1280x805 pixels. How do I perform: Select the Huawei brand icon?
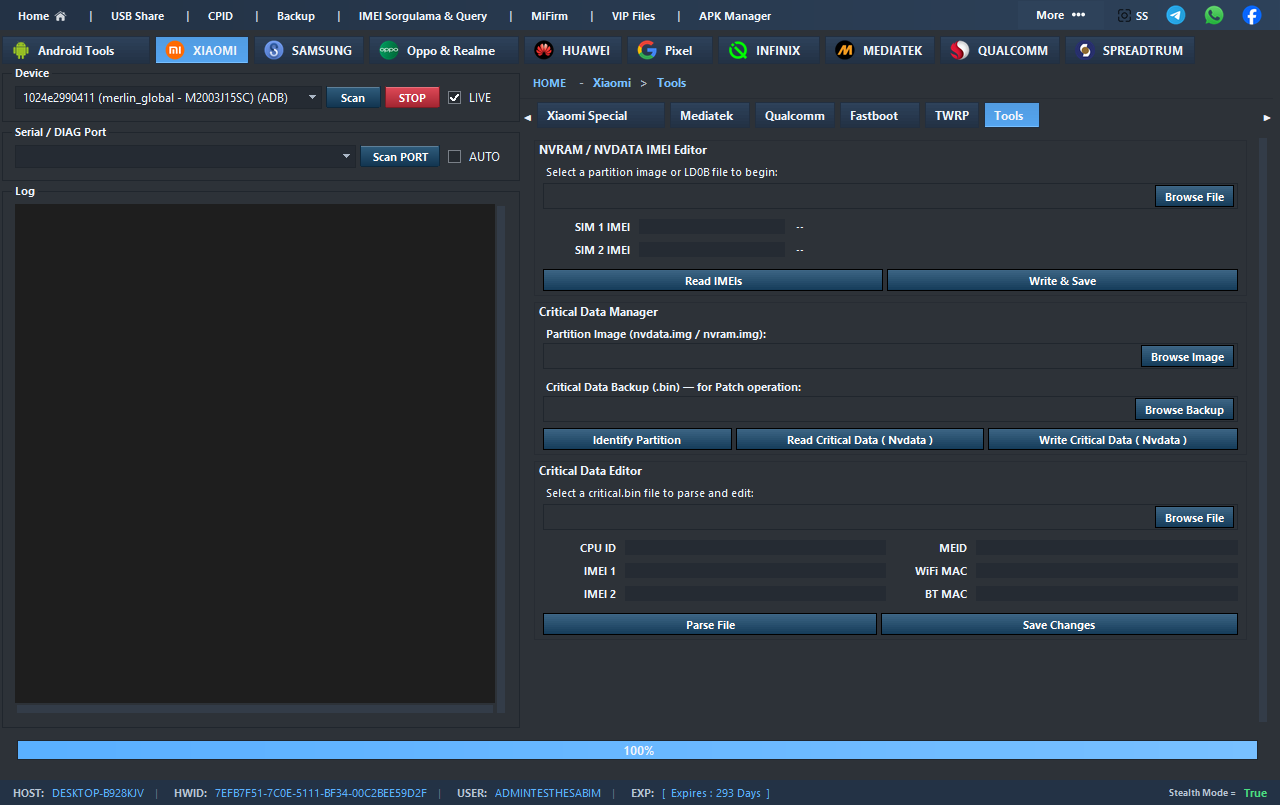(x=544, y=50)
